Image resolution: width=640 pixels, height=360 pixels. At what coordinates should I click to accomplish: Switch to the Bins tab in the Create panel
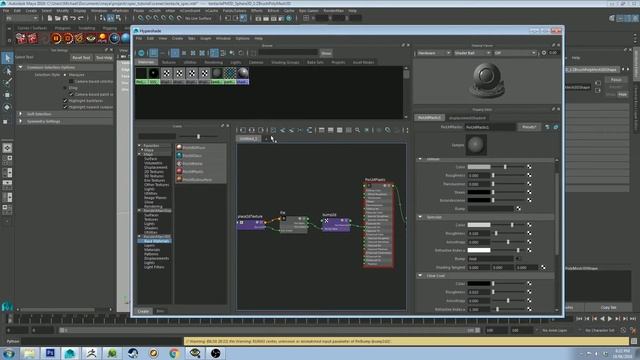(160, 311)
